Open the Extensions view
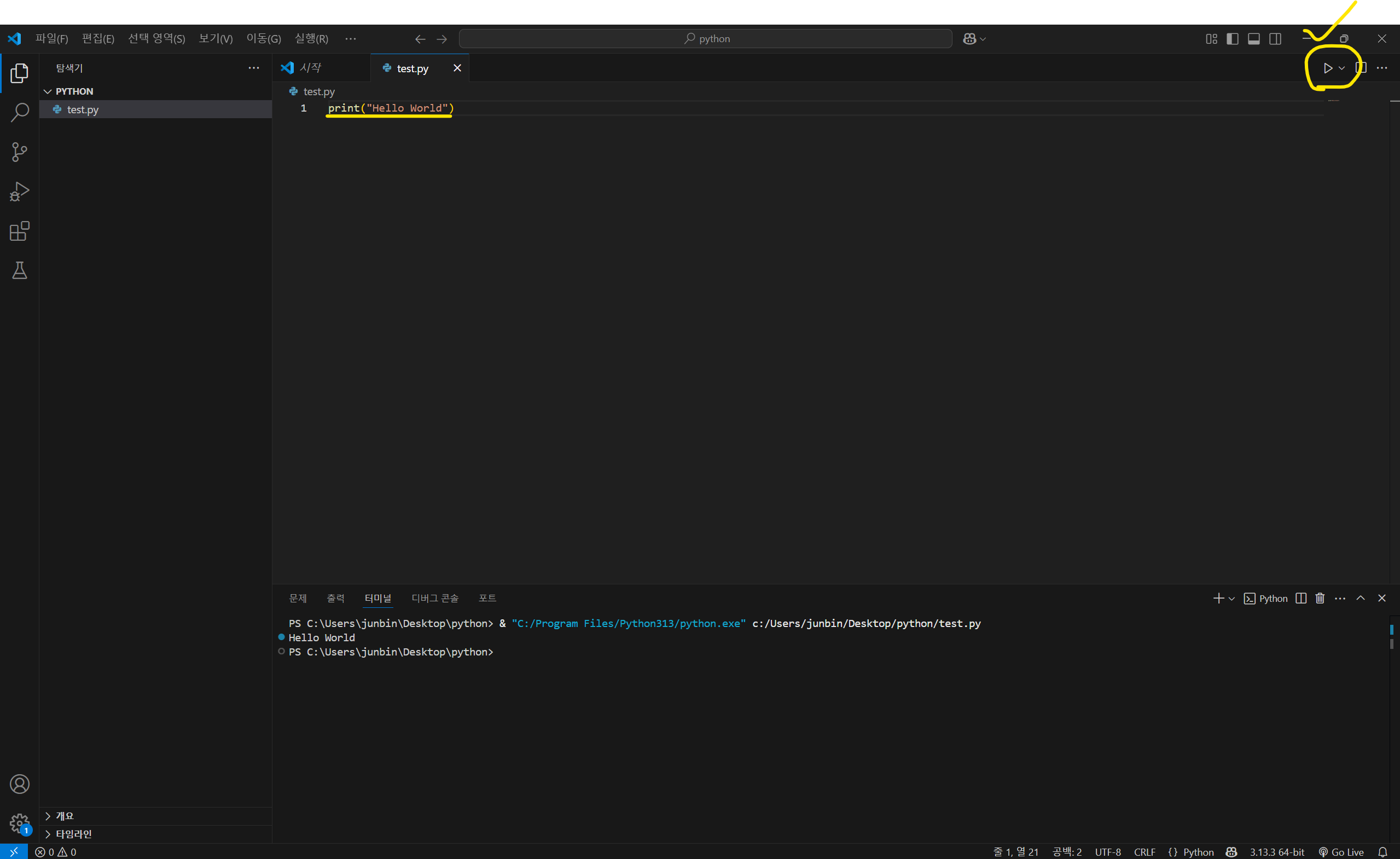 19,231
